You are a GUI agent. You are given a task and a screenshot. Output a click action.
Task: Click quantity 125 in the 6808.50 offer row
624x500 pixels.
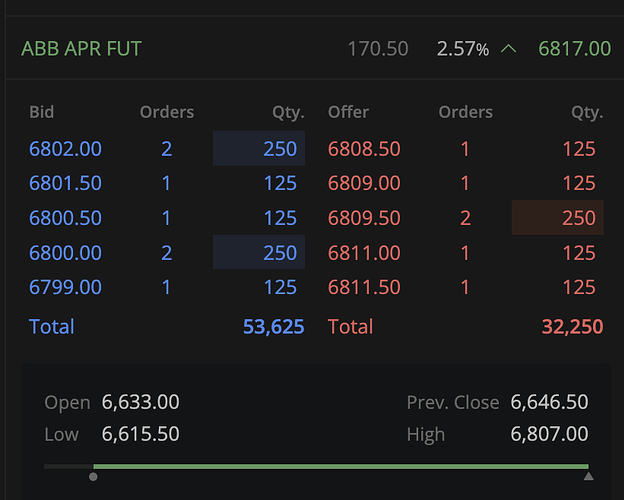tap(579, 149)
